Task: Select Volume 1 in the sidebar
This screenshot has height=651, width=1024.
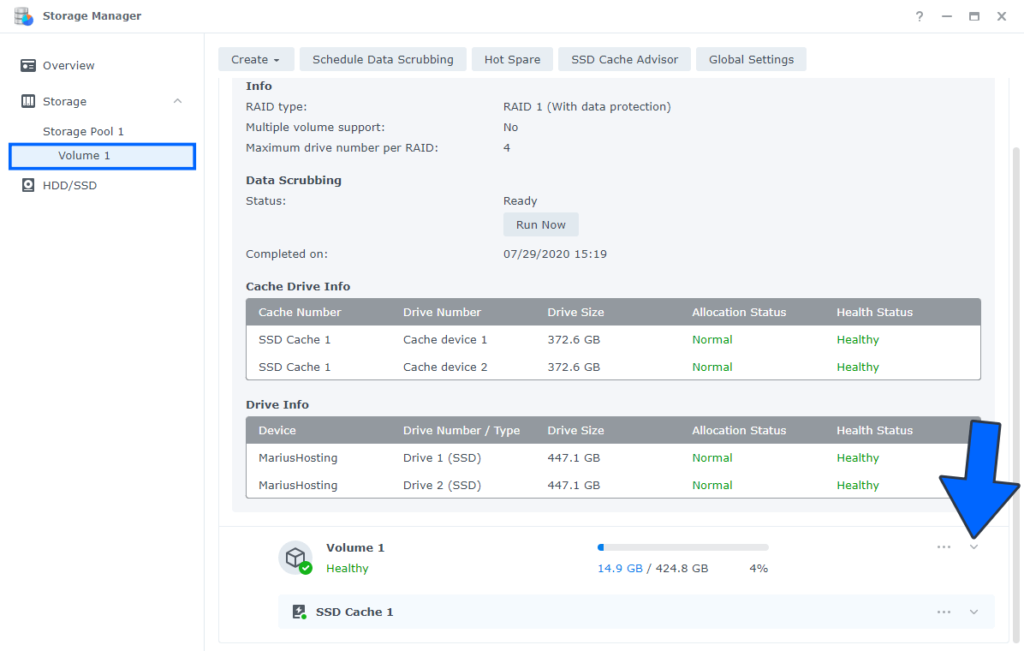Action: click(x=84, y=156)
